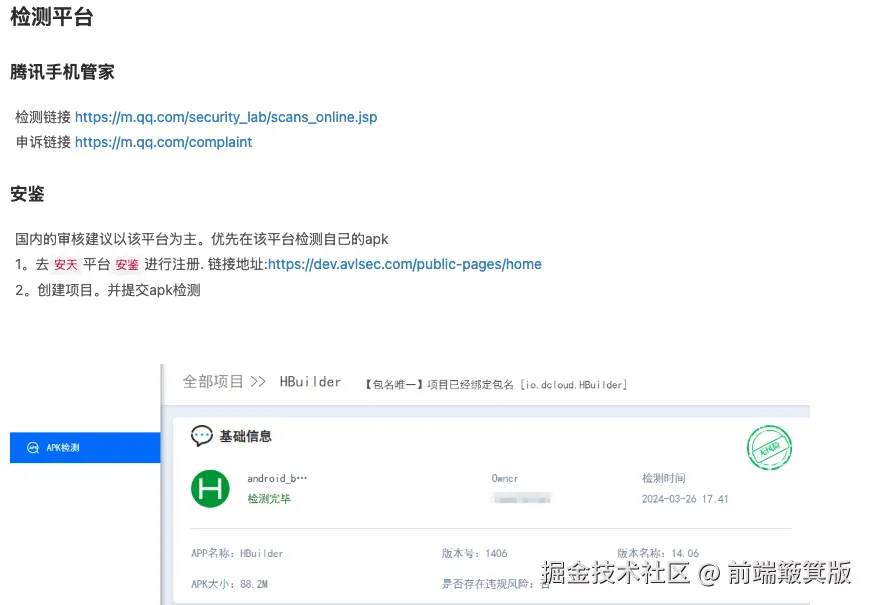Viewport: 870px width, 605px height.
Task: Go to 全部项目 breadcrumb
Action: (x=213, y=382)
